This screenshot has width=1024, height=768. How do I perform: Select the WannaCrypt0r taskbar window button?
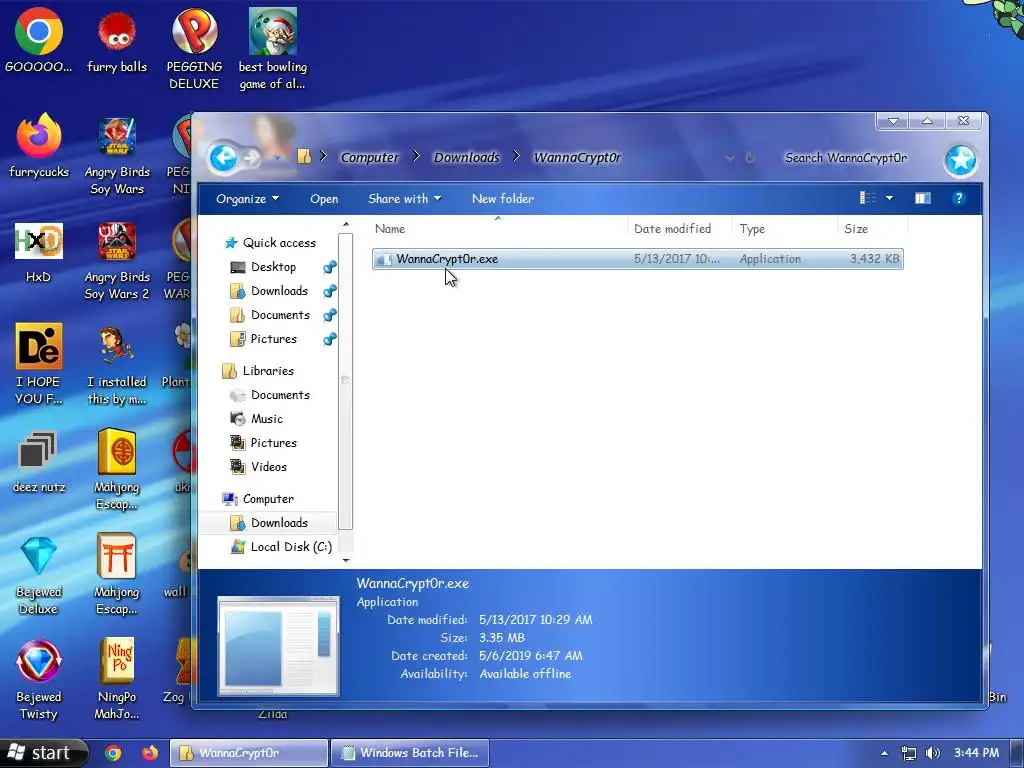pyautogui.click(x=249, y=753)
